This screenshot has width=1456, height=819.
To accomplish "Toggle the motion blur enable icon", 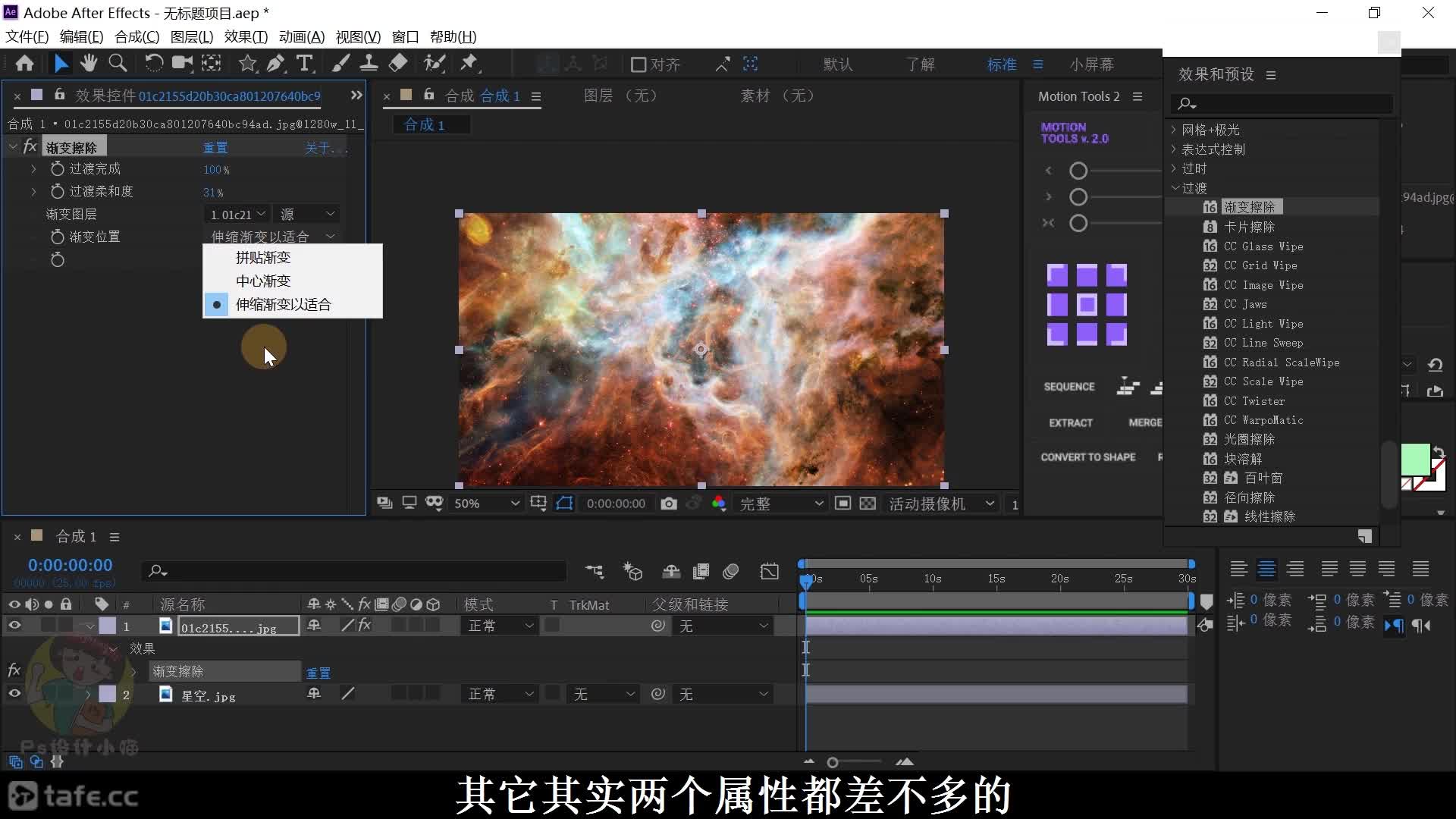I will pyautogui.click(x=731, y=571).
